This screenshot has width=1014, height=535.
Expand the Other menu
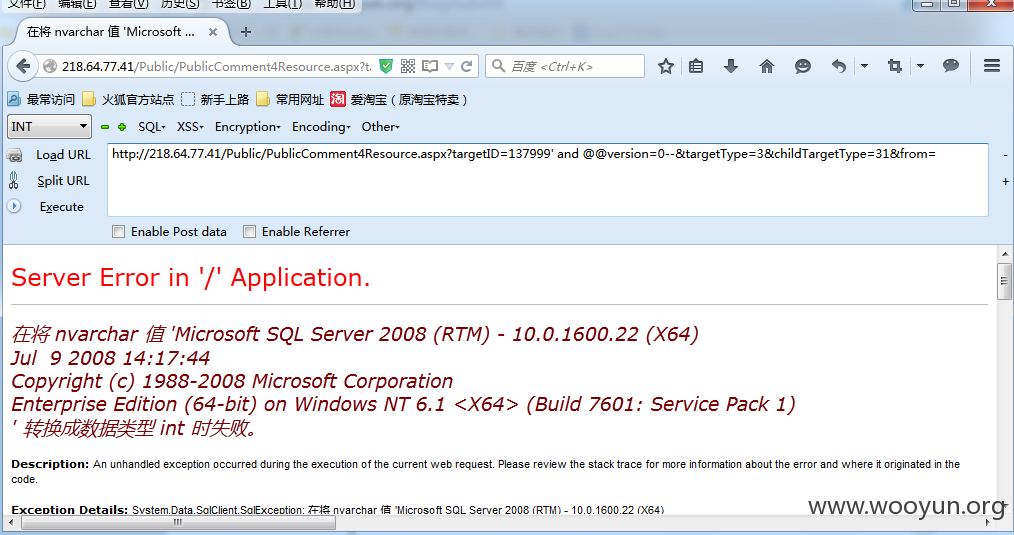click(x=380, y=127)
